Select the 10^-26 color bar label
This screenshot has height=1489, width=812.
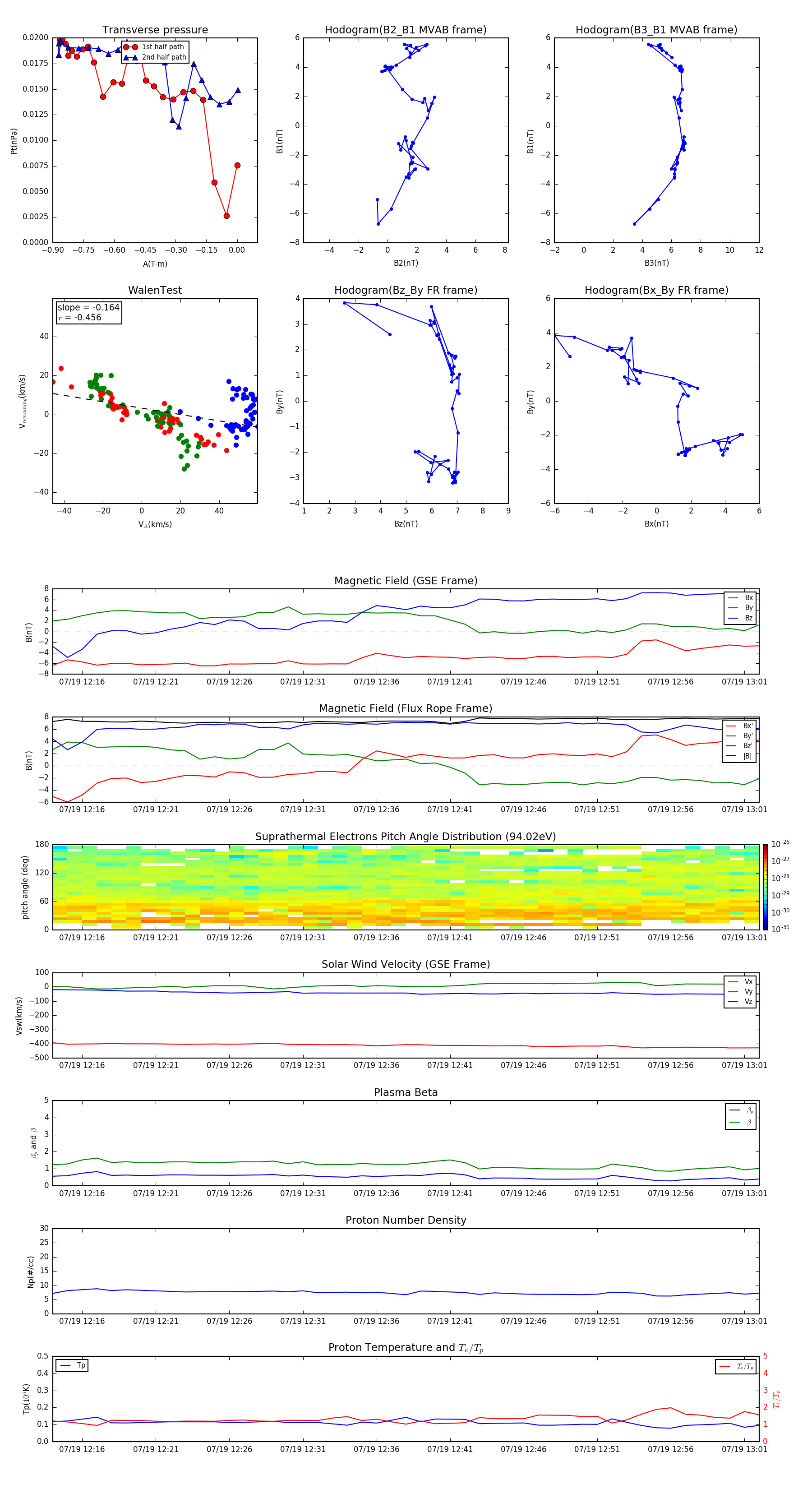(780, 844)
